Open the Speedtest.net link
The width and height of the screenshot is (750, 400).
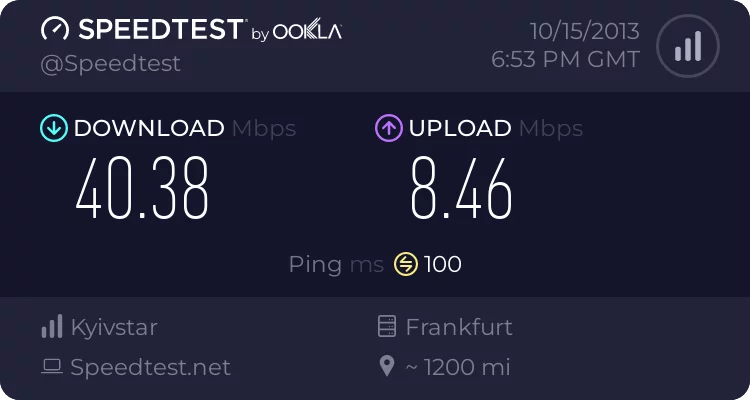pos(150,367)
